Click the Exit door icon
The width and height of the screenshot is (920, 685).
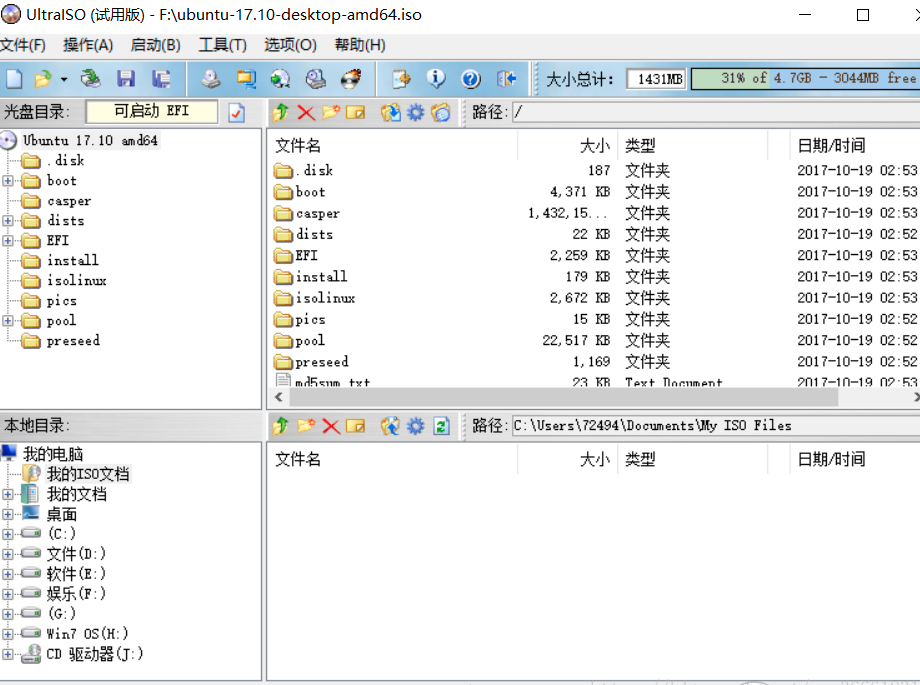click(x=506, y=79)
